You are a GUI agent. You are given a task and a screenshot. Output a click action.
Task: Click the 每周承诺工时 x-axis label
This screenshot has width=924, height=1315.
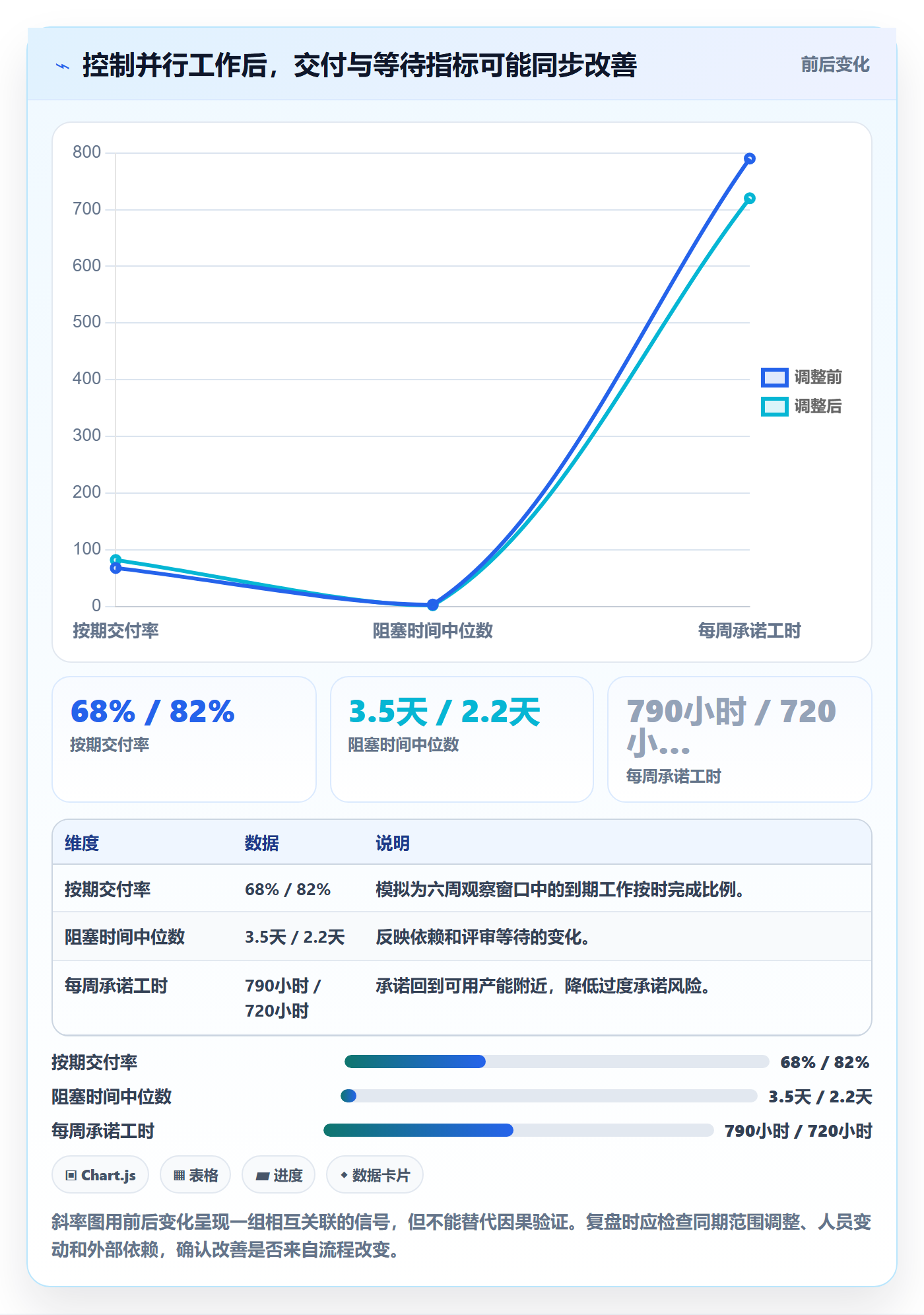(x=749, y=630)
